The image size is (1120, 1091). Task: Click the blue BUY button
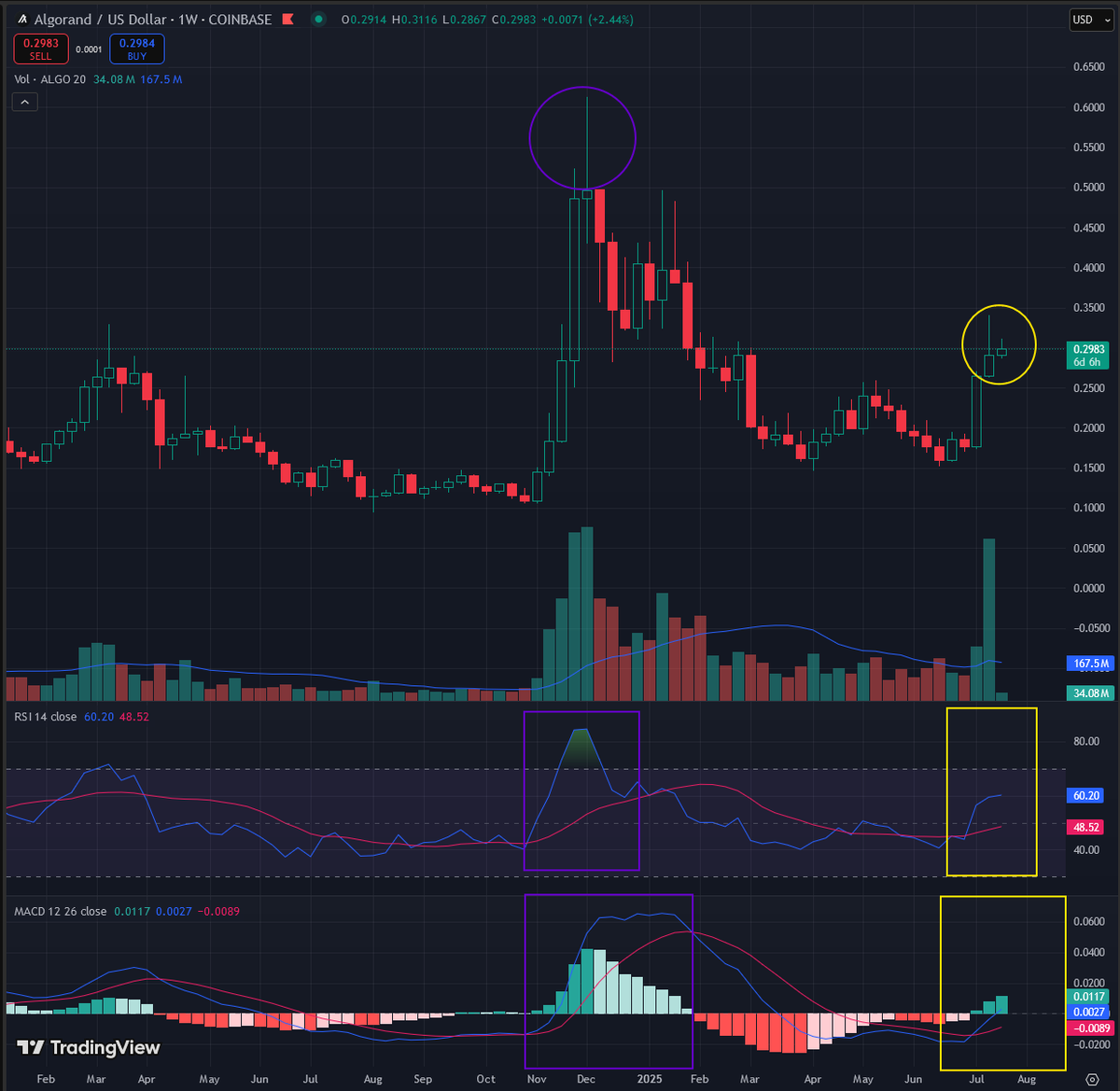pos(137,49)
